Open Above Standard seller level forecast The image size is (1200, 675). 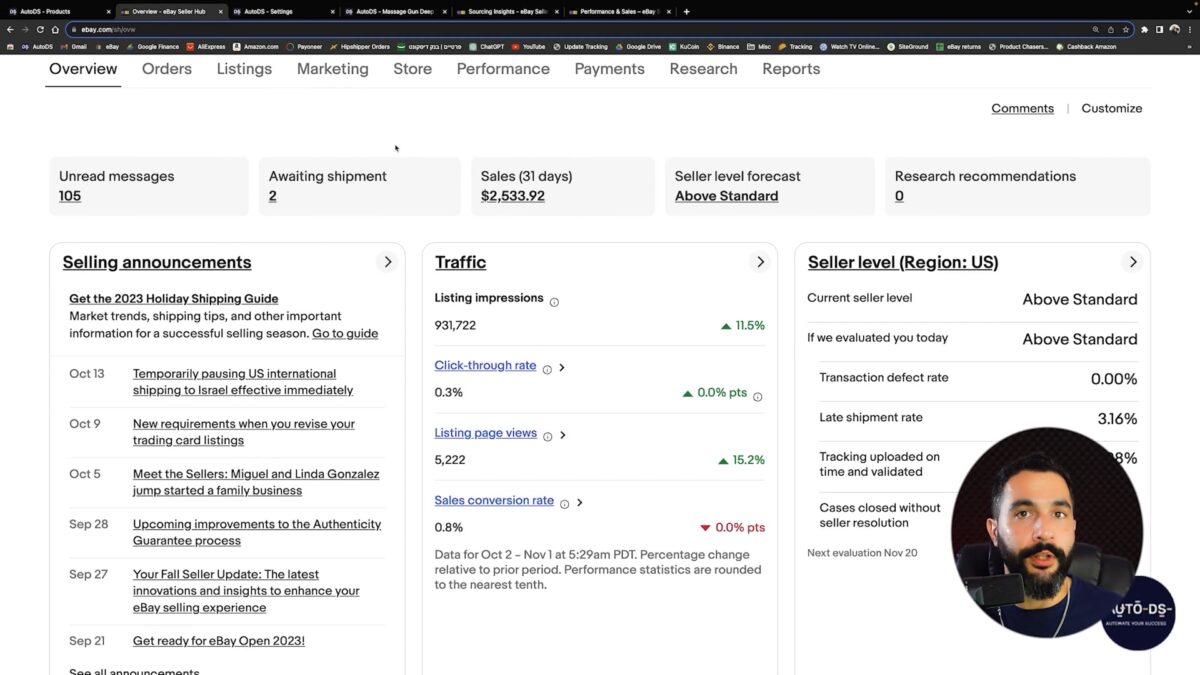click(x=727, y=196)
